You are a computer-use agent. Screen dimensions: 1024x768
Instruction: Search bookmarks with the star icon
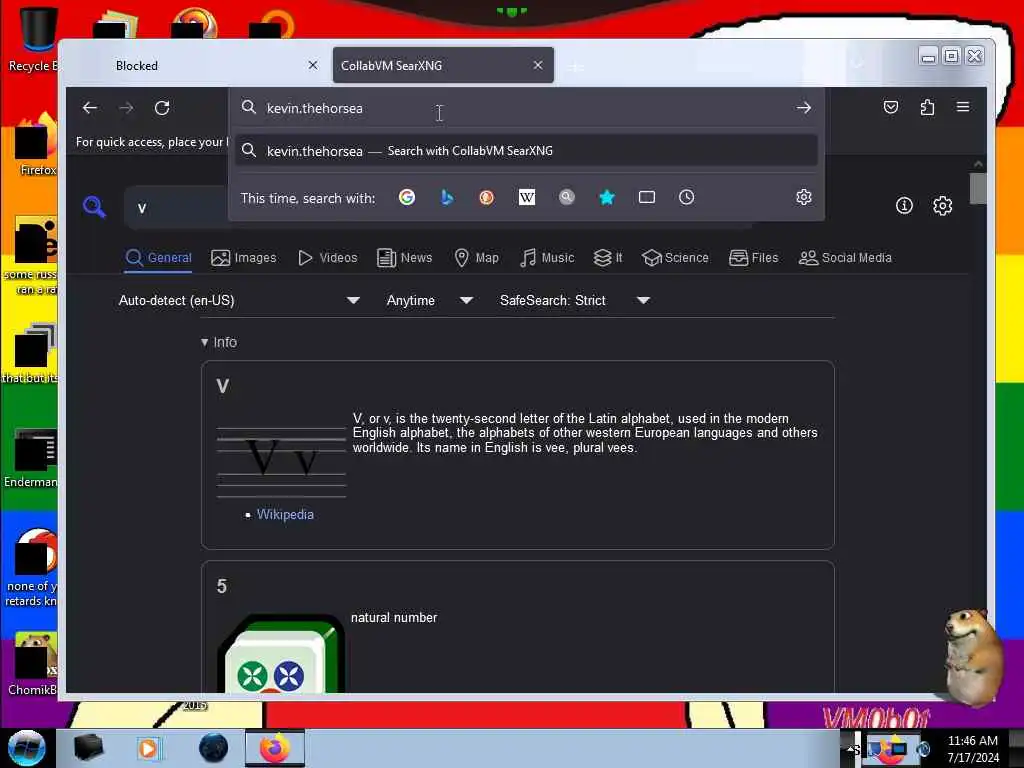(x=607, y=197)
